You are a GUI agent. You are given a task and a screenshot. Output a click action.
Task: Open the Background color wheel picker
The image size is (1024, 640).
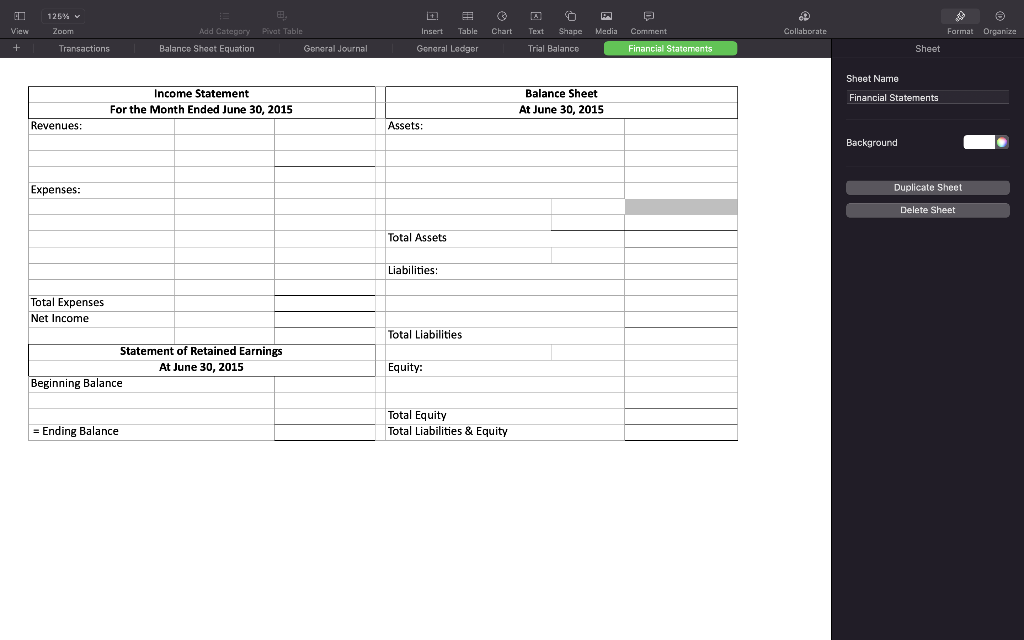(1004, 142)
